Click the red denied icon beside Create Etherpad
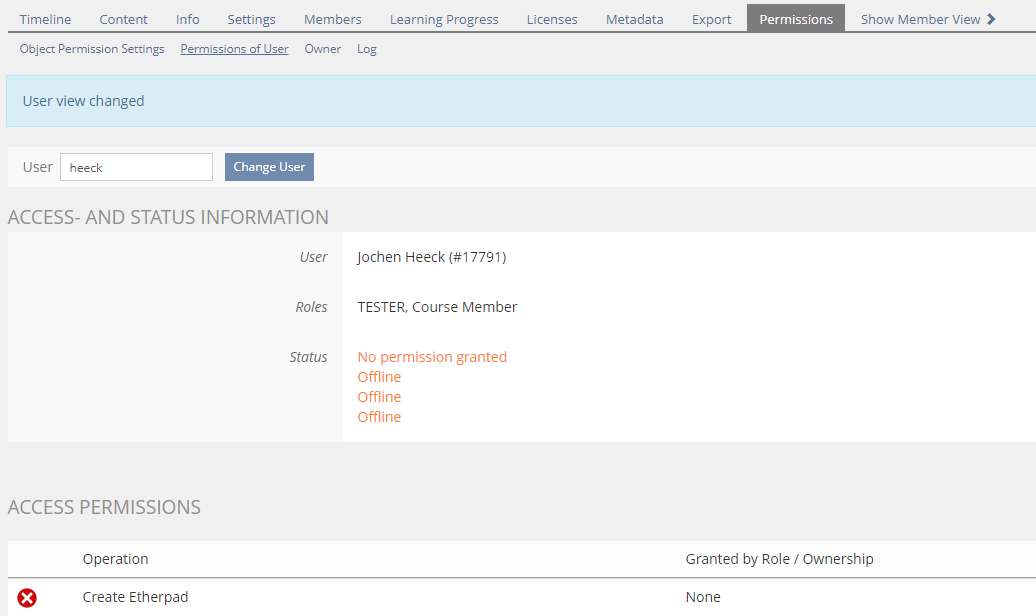The width and height of the screenshot is (1036, 616). click(x=27, y=598)
